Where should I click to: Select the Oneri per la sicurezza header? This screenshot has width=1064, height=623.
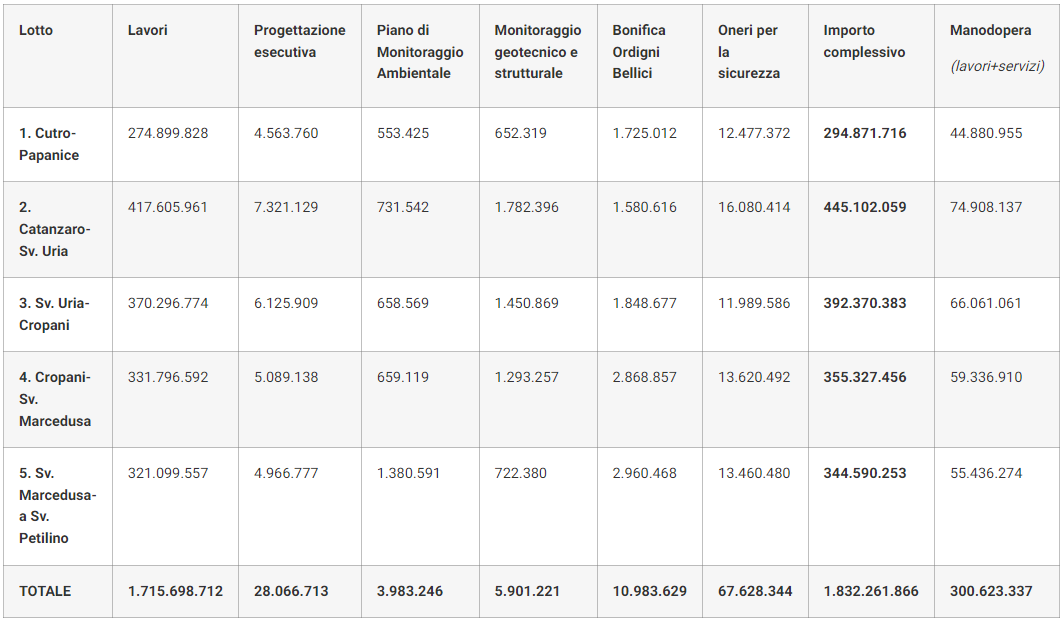point(748,51)
